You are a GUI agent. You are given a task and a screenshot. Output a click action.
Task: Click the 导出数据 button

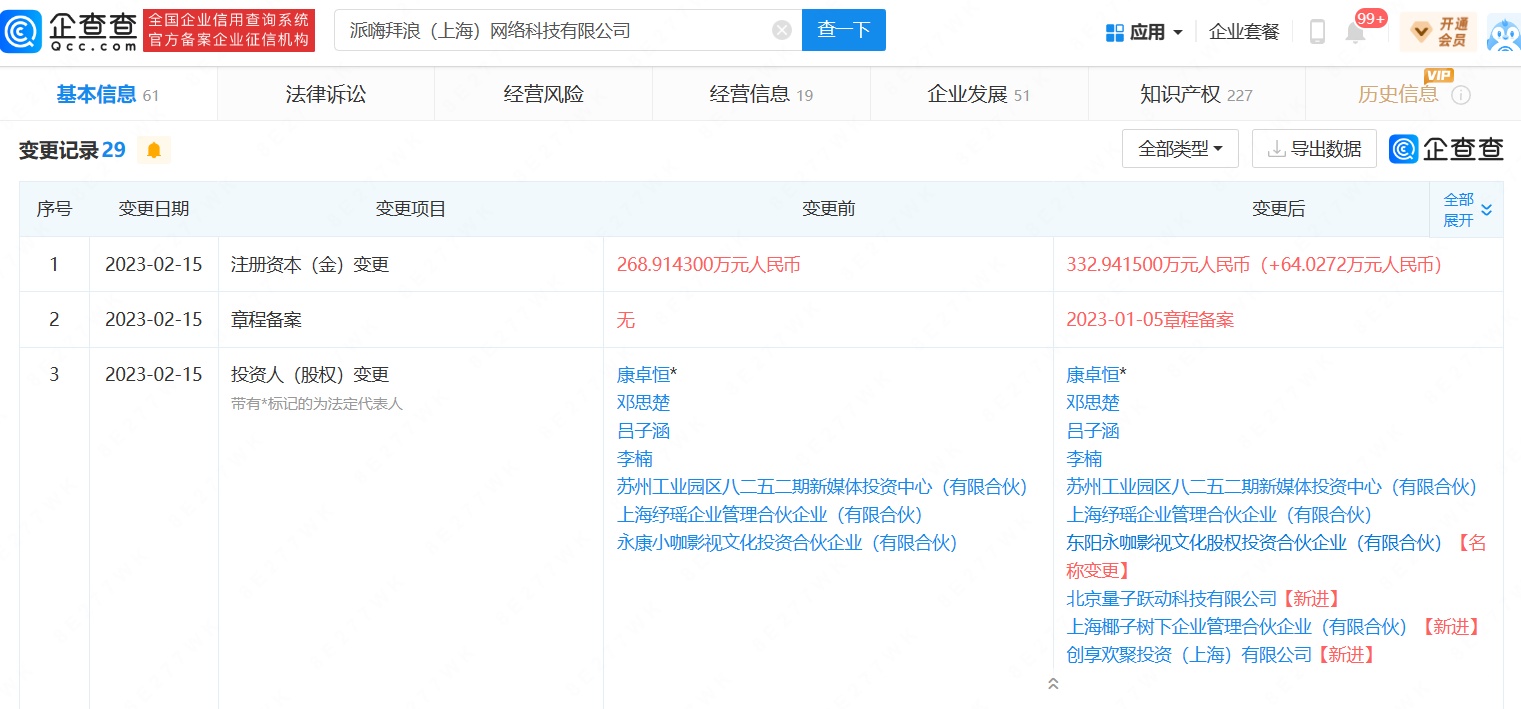coord(1314,149)
